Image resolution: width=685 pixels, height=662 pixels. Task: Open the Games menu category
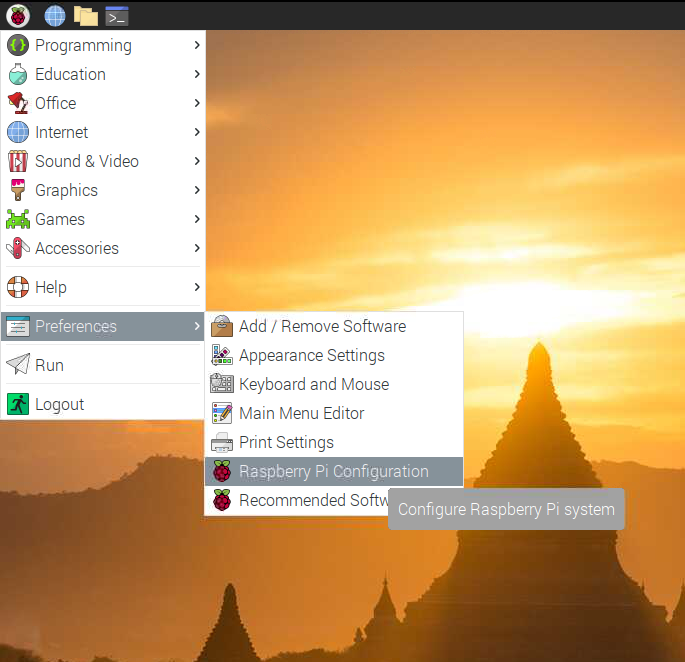(60, 219)
